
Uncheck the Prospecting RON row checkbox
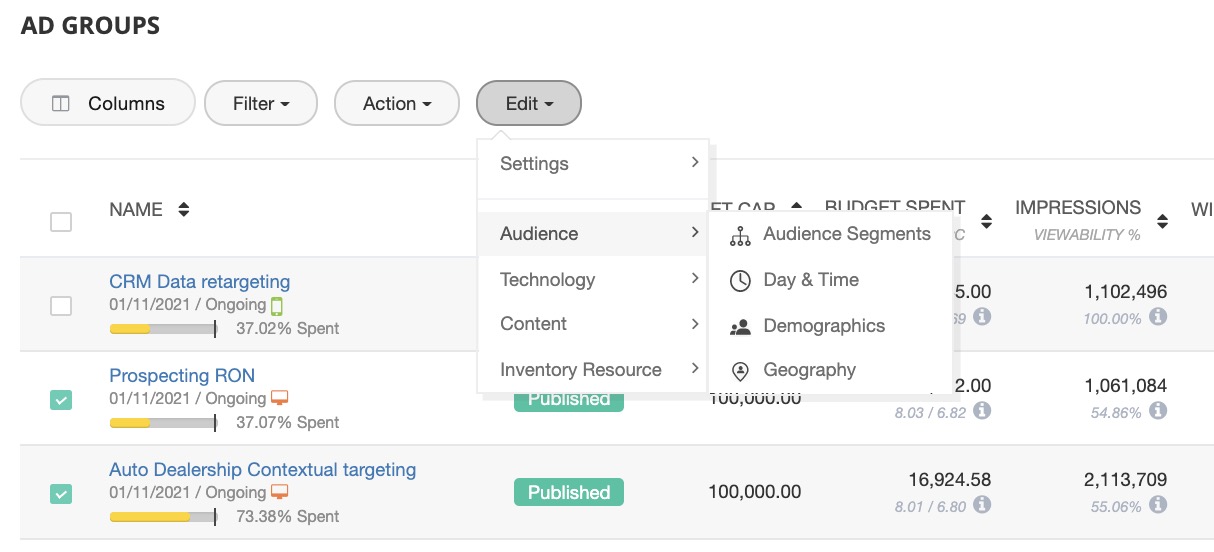click(x=61, y=400)
